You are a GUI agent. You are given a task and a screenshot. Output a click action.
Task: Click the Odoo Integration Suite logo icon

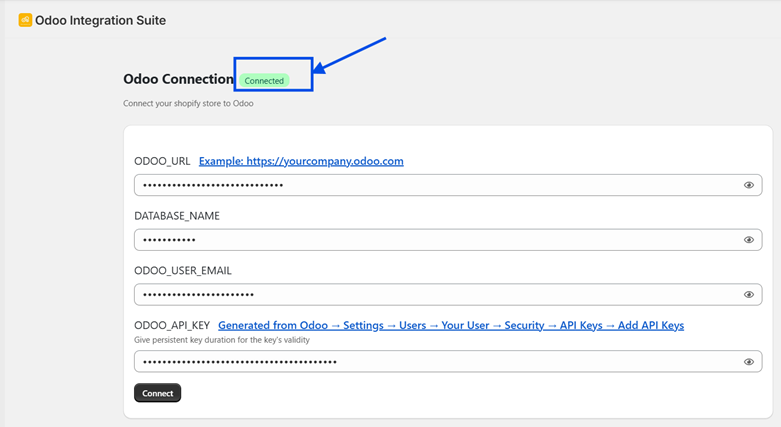[x=25, y=20]
